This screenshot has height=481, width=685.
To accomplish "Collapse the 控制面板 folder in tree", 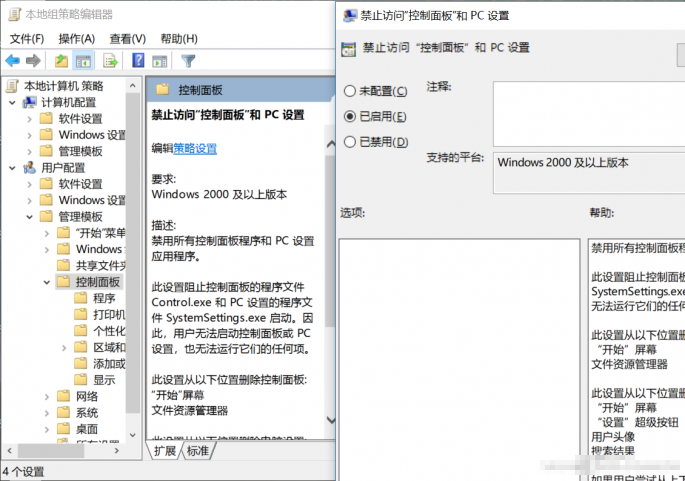I will click(x=47, y=282).
